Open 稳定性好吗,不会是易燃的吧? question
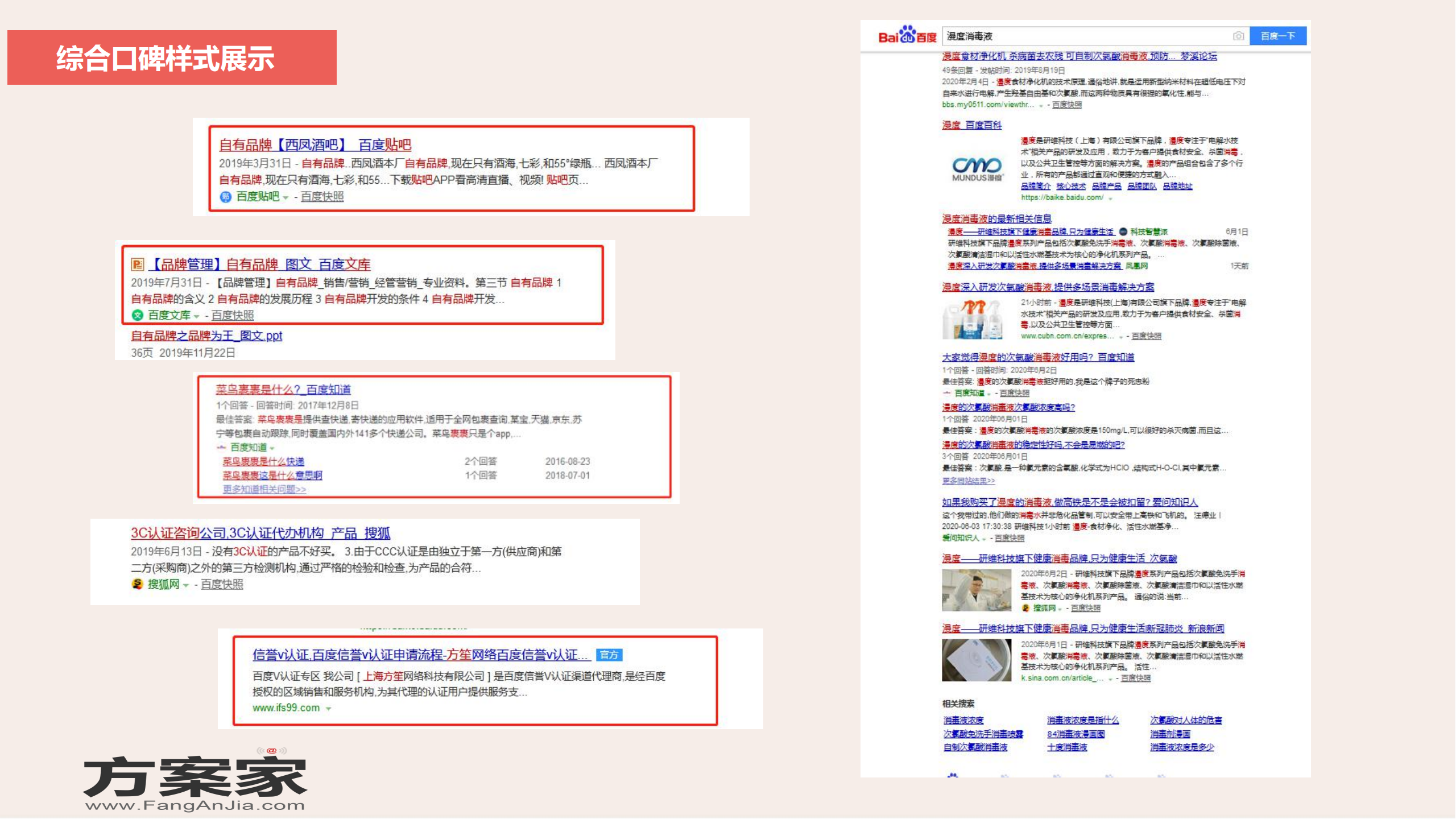 click(x=1033, y=444)
